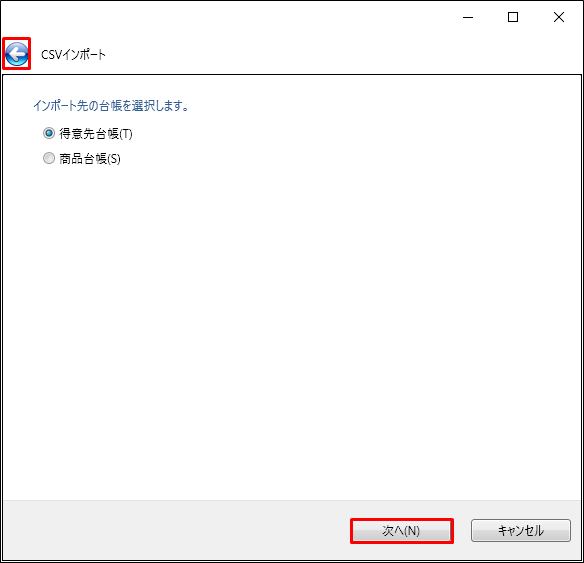Close the CSV import dialog window
The width and height of the screenshot is (584, 563).
point(559,17)
